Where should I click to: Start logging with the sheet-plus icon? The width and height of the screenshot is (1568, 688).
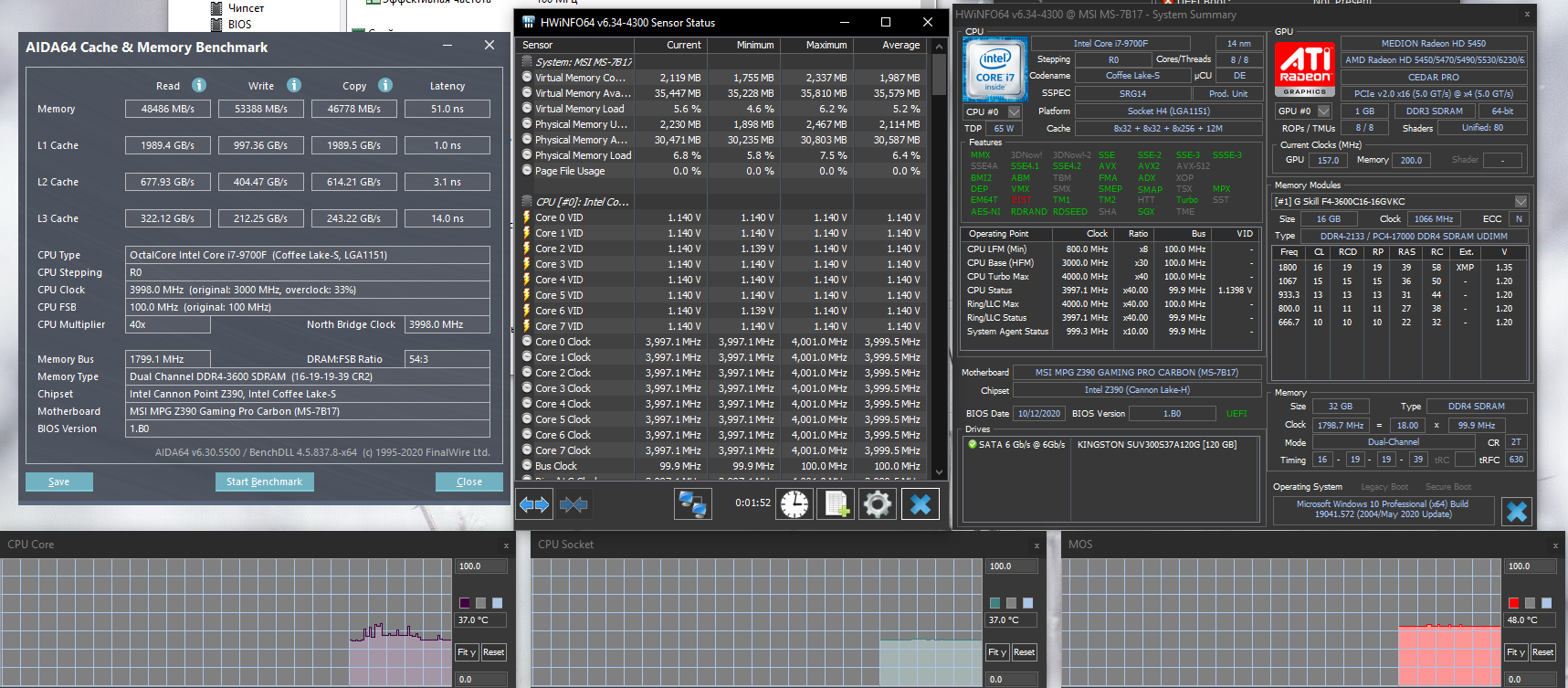point(836,503)
